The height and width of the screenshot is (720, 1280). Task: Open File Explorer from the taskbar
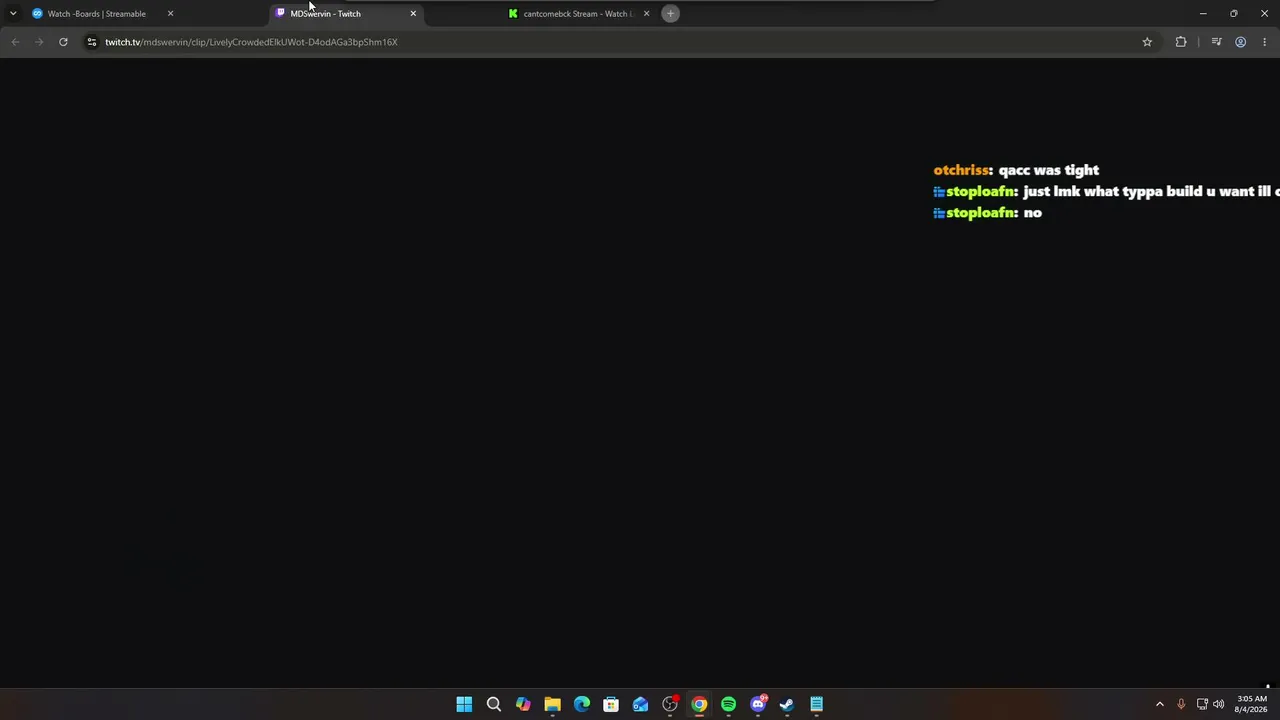(x=552, y=704)
